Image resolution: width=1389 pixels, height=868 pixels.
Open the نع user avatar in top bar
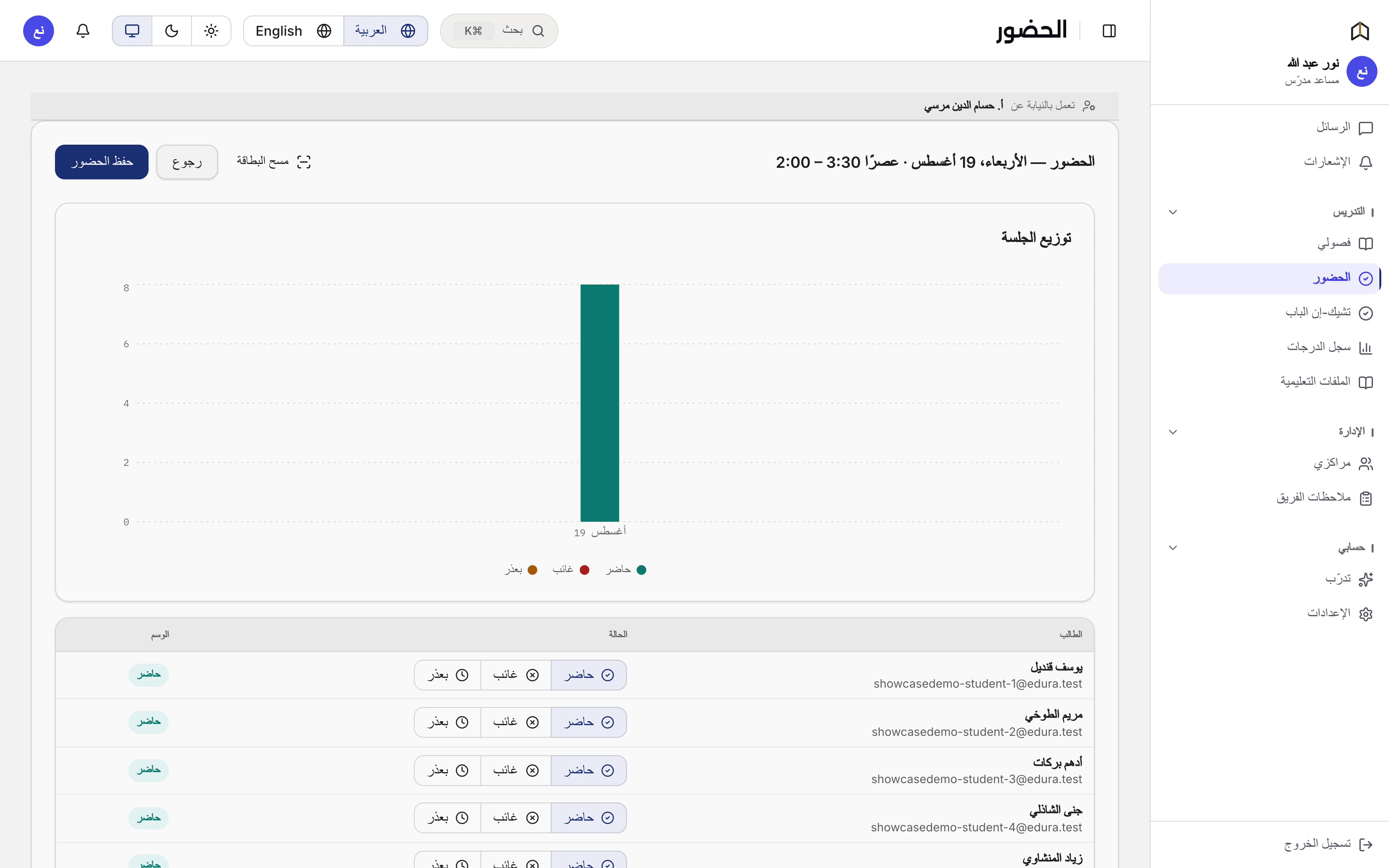point(39,31)
